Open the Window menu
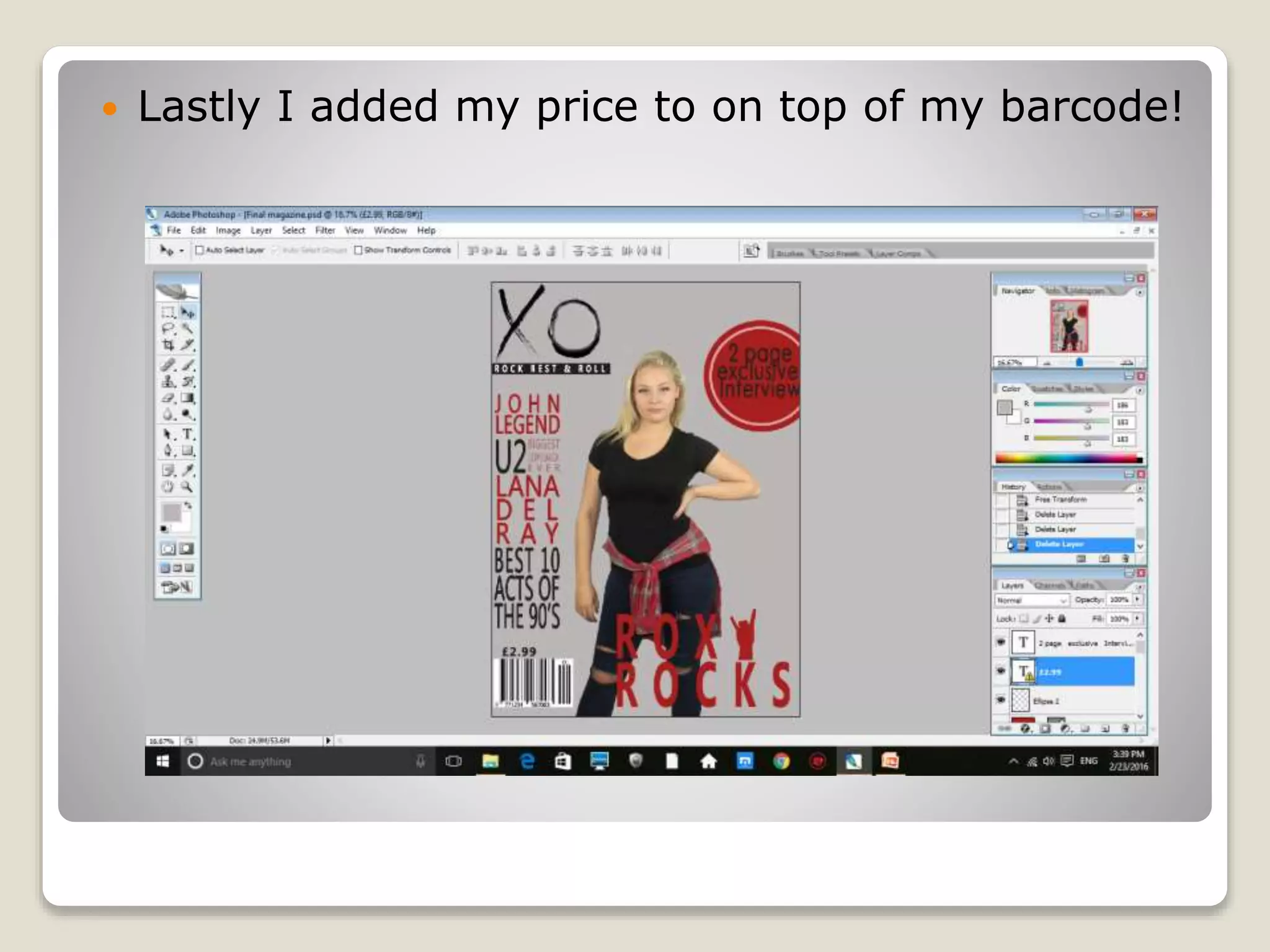 390,231
